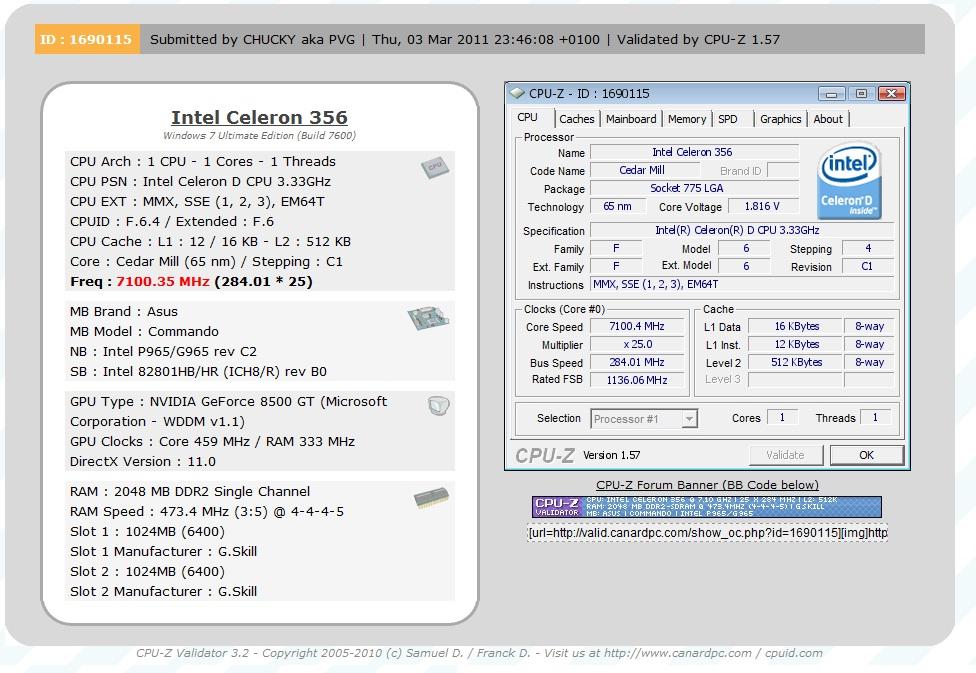
Task: Click the OK button in CPU-Z
Action: tap(866, 455)
